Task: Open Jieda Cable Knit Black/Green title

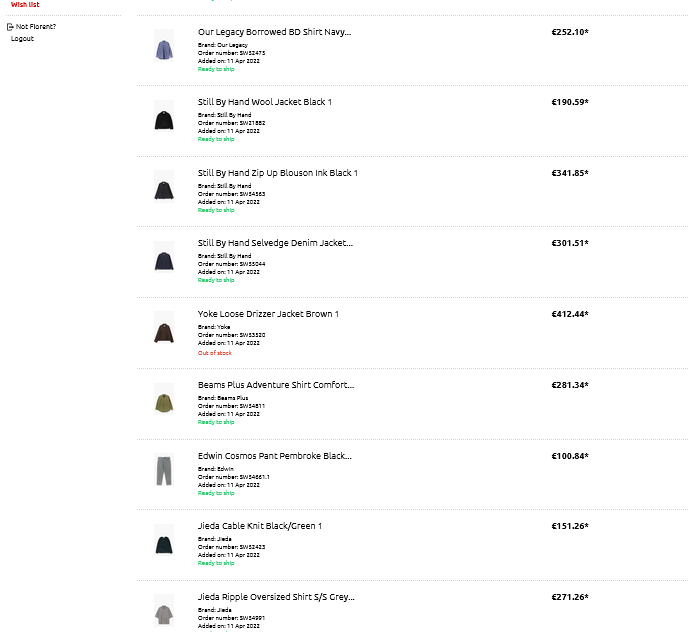Action: click(x=259, y=526)
